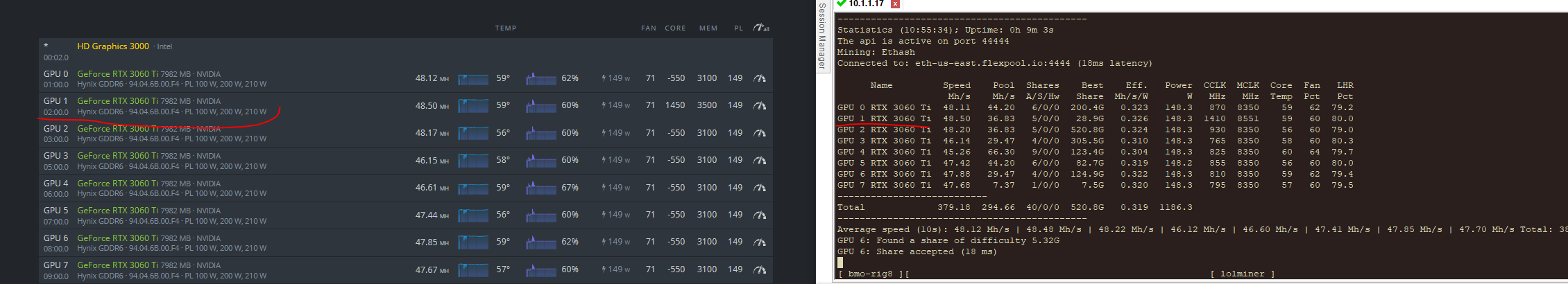
Task: Click GPU 1 hashrate history chart
Action: [x=473, y=106]
